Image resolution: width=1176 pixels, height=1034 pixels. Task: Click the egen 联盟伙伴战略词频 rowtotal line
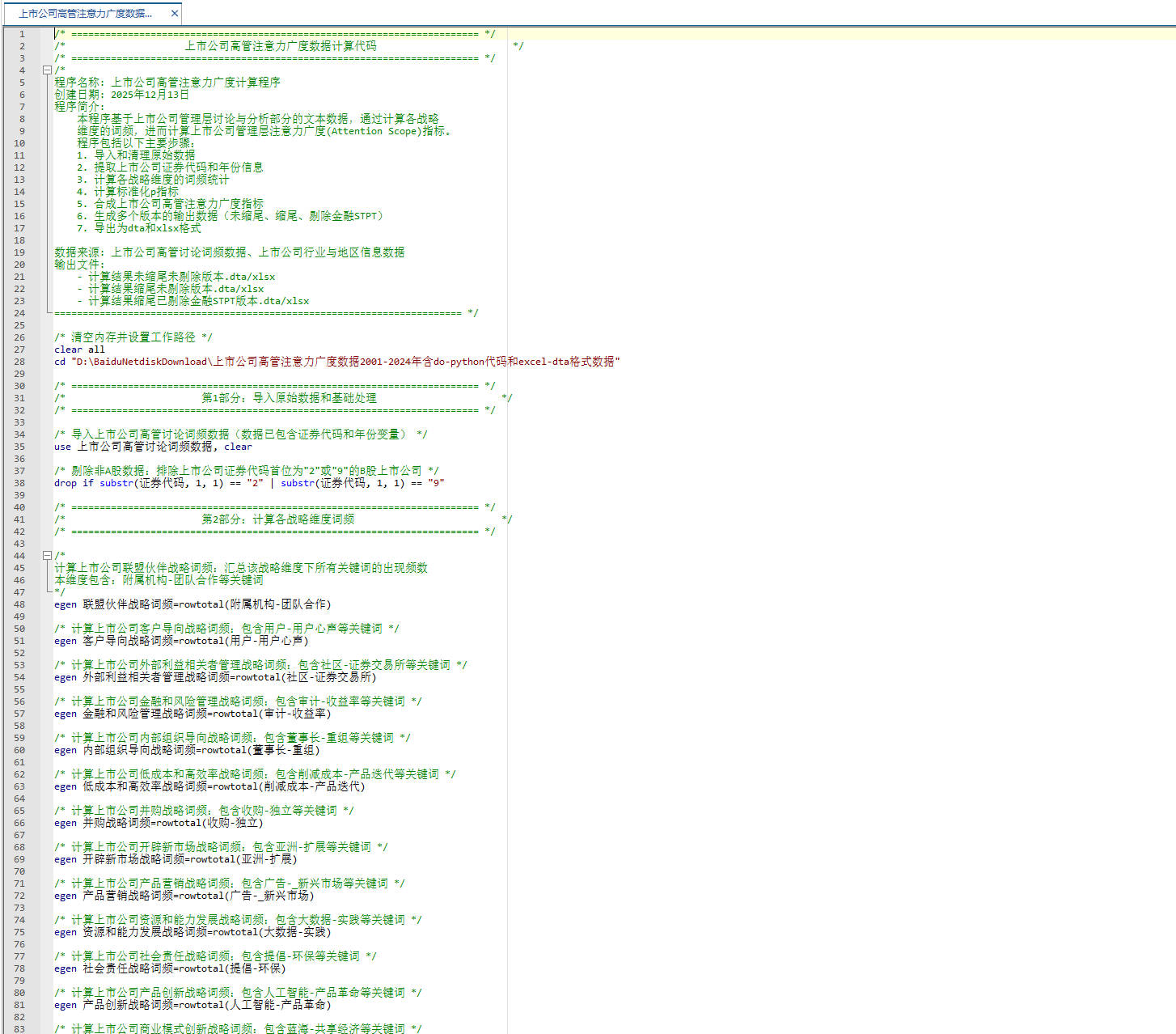click(x=192, y=604)
